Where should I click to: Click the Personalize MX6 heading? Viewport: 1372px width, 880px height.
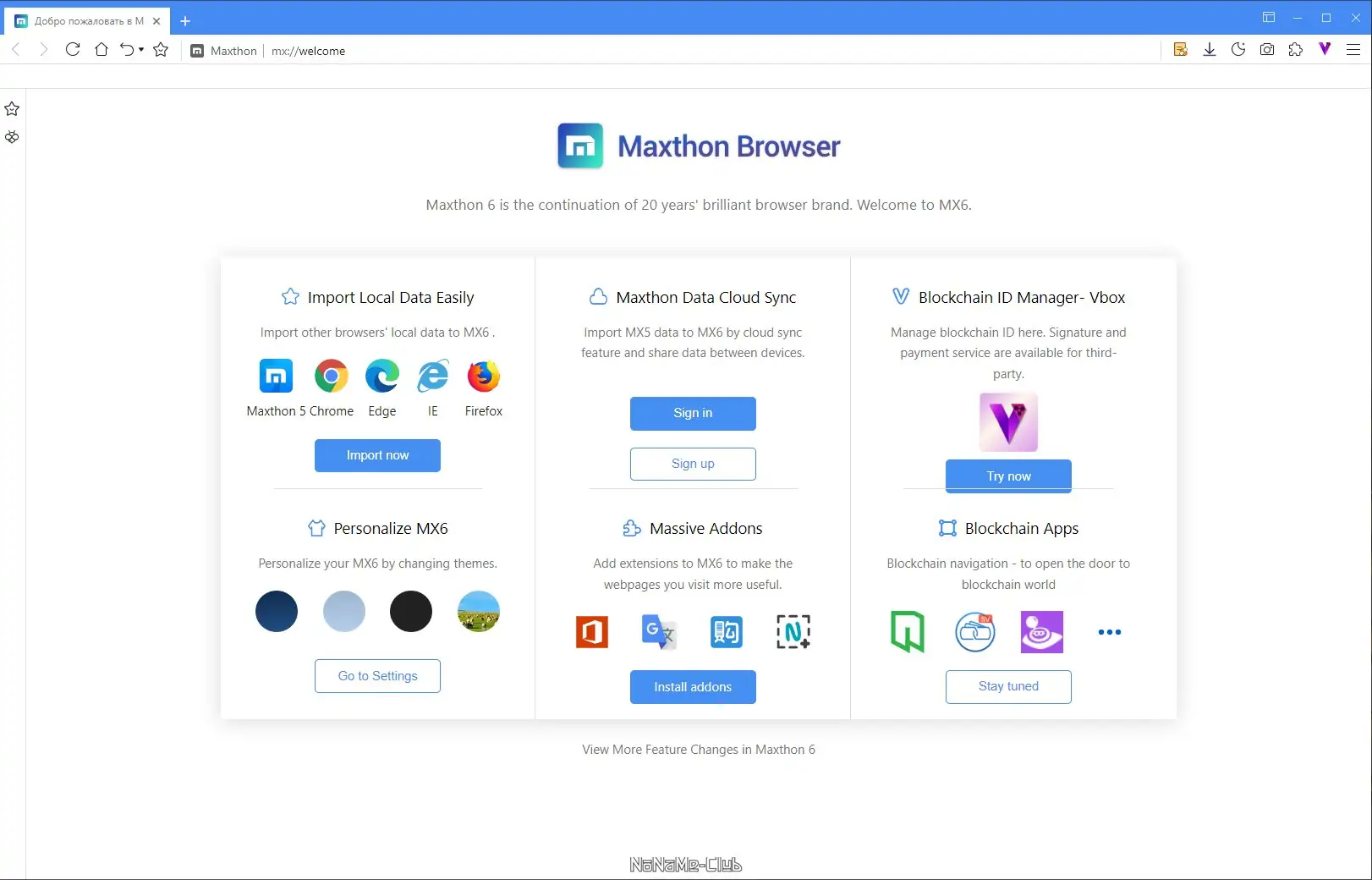pyautogui.click(x=391, y=529)
